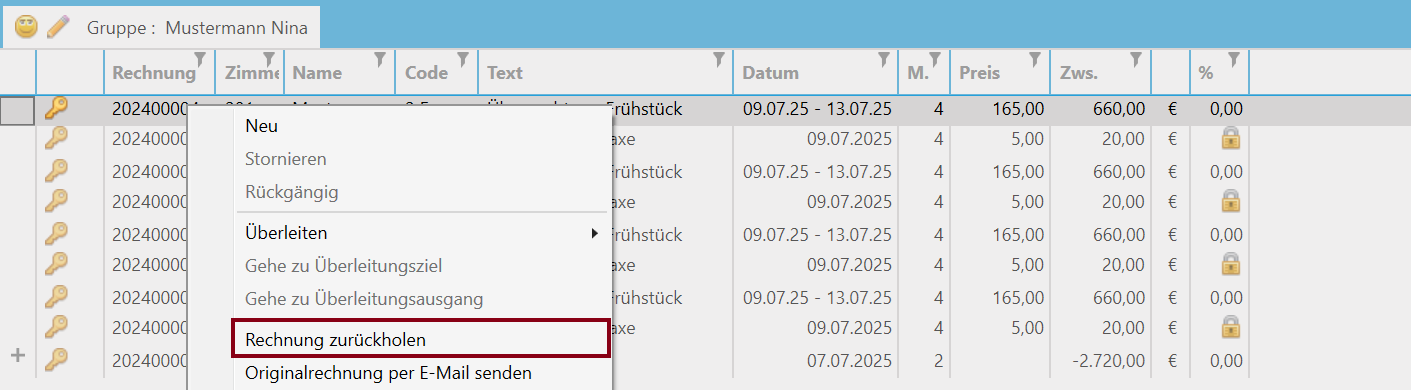The height and width of the screenshot is (390, 1411).
Task: Open the Text column filter dropdown
Action: (x=719, y=59)
